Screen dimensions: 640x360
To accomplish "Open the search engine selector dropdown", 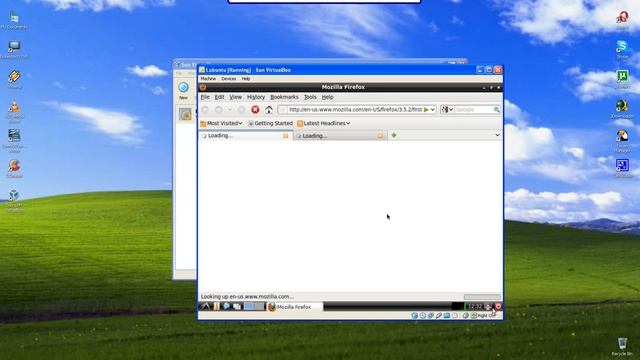I will pos(447,109).
